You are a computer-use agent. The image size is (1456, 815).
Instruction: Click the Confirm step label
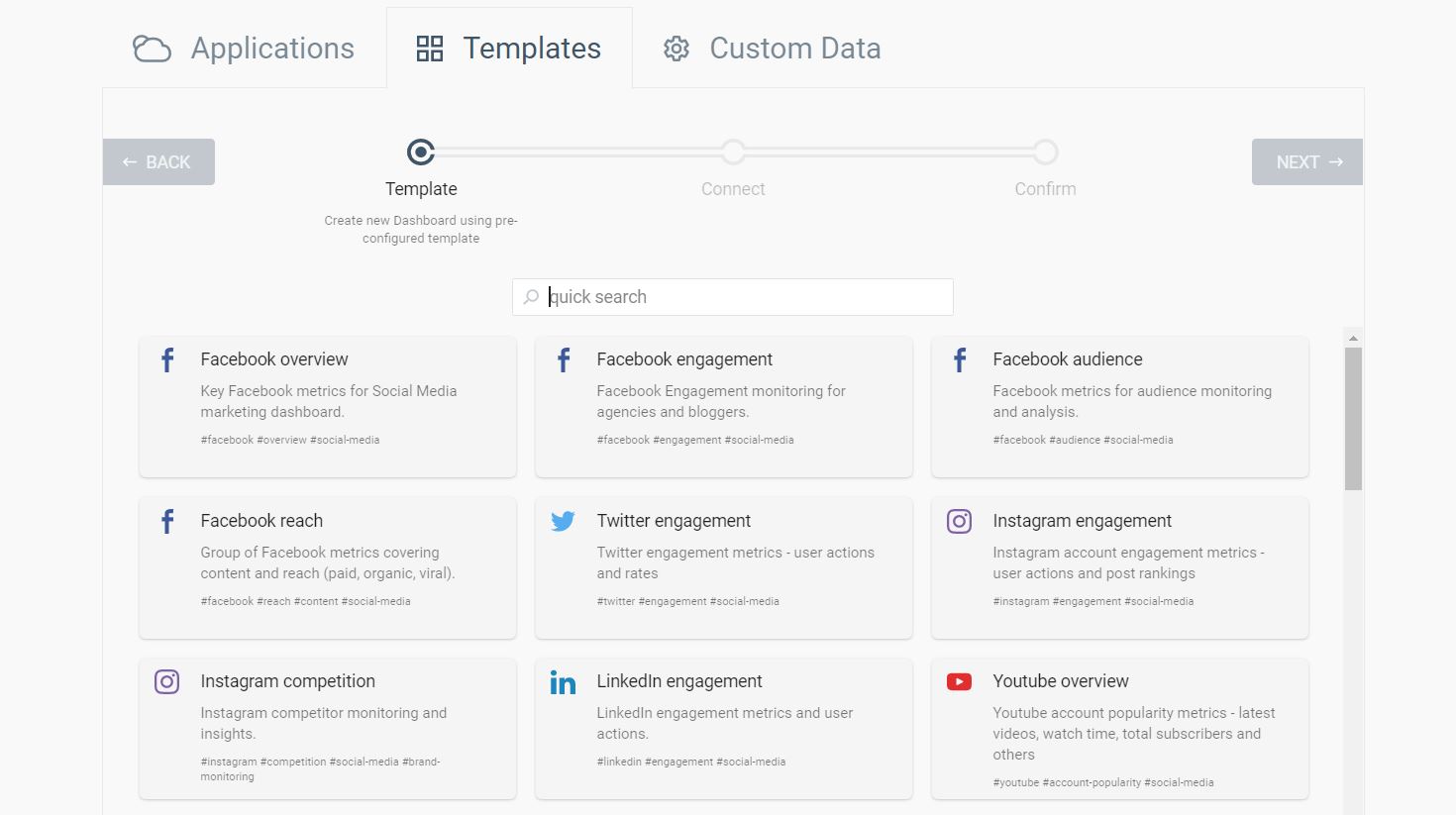click(1045, 189)
